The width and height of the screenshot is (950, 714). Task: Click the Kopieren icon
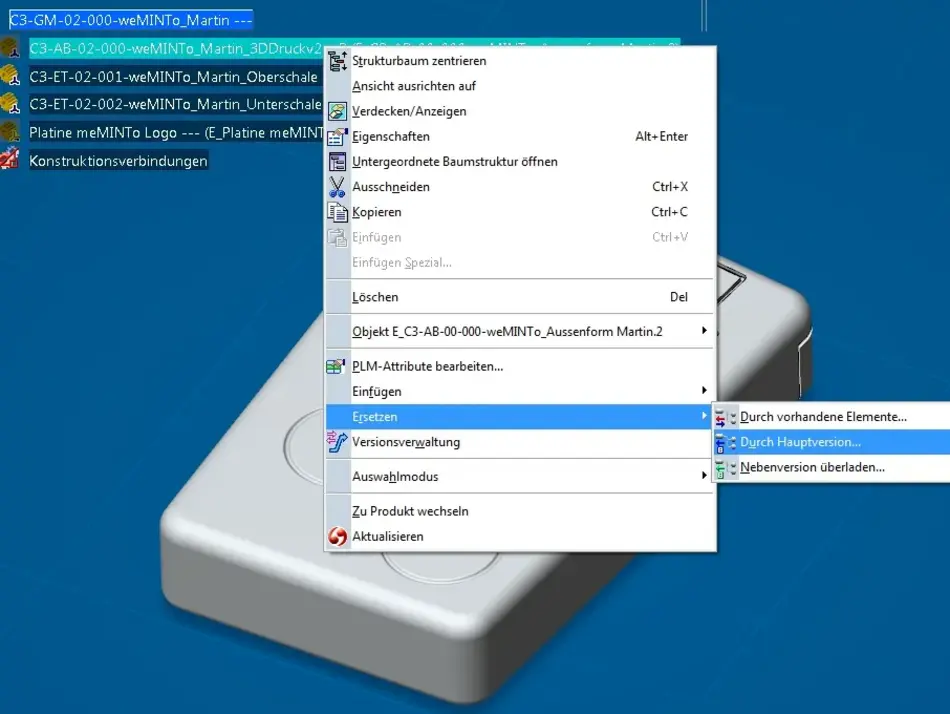click(x=338, y=212)
